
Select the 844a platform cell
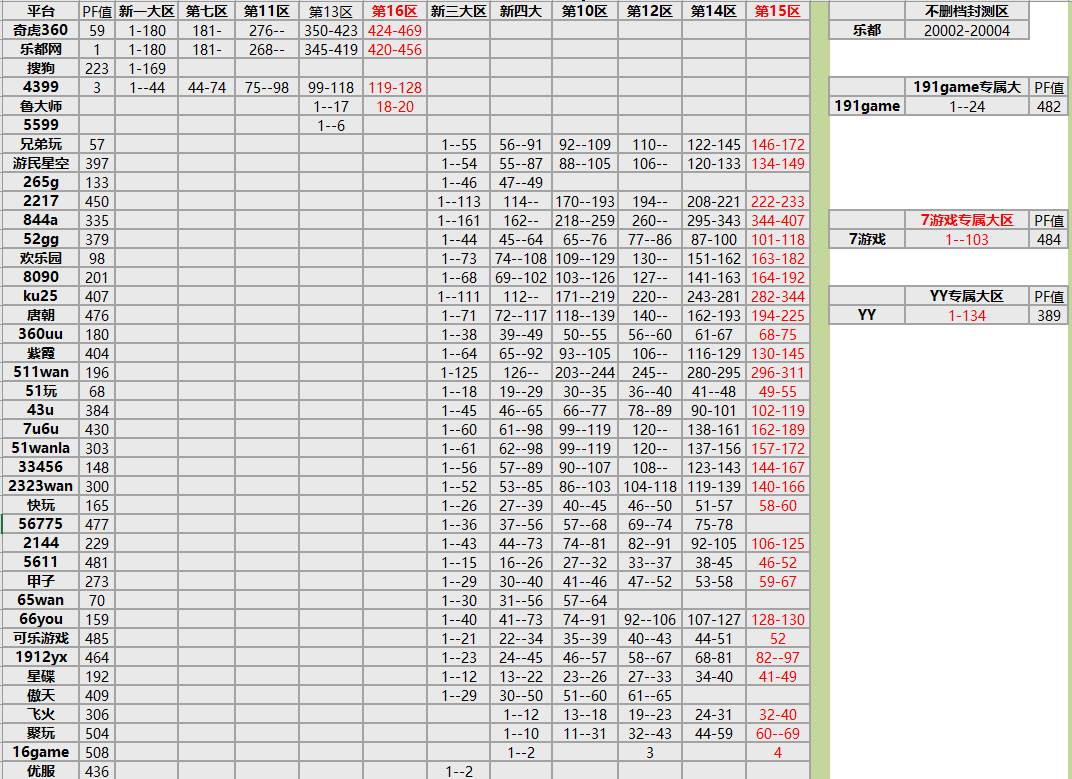[40, 220]
